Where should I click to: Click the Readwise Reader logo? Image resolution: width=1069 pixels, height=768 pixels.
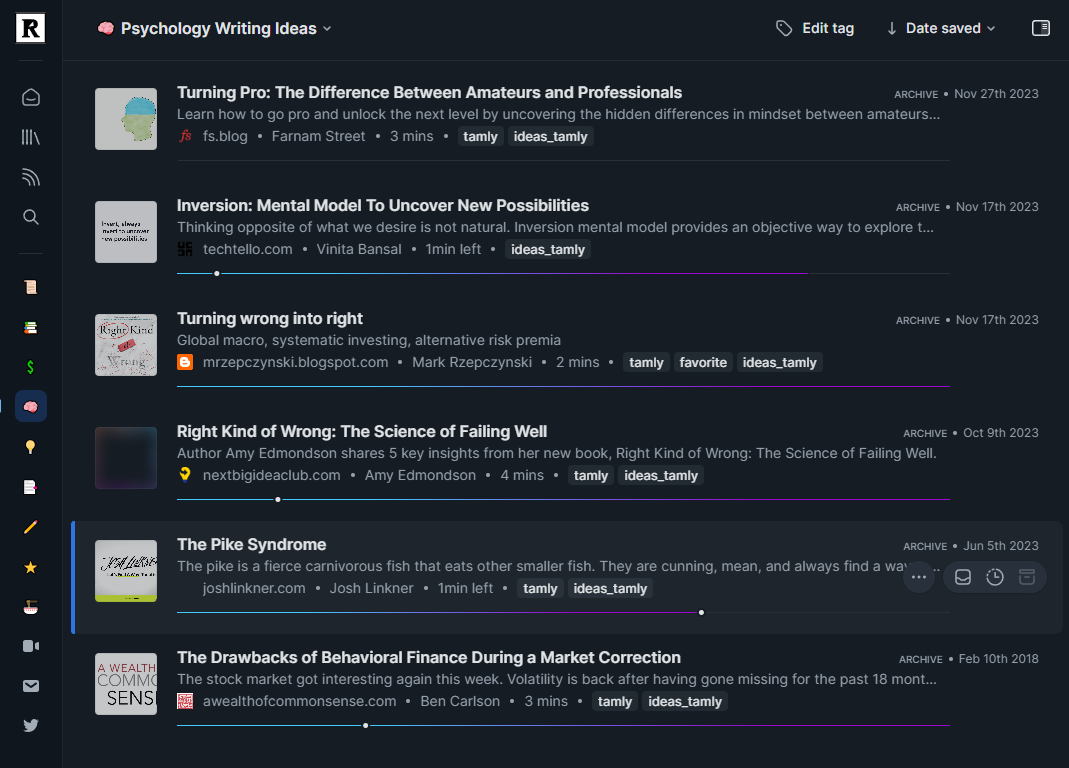point(31,28)
